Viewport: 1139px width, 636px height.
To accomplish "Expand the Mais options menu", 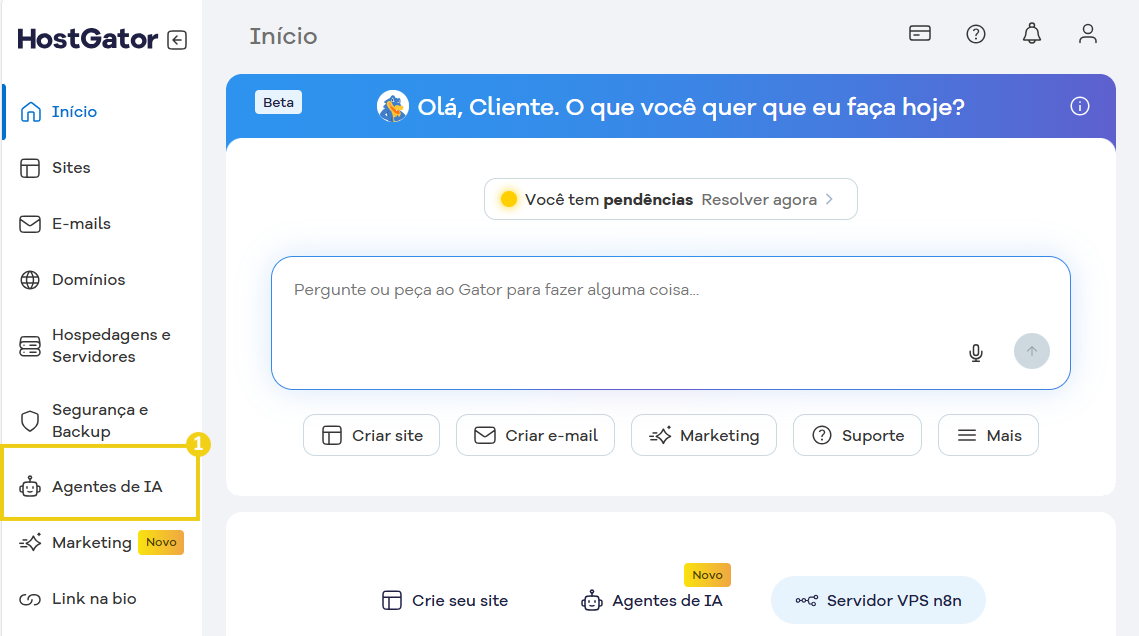I will pyautogui.click(x=988, y=435).
